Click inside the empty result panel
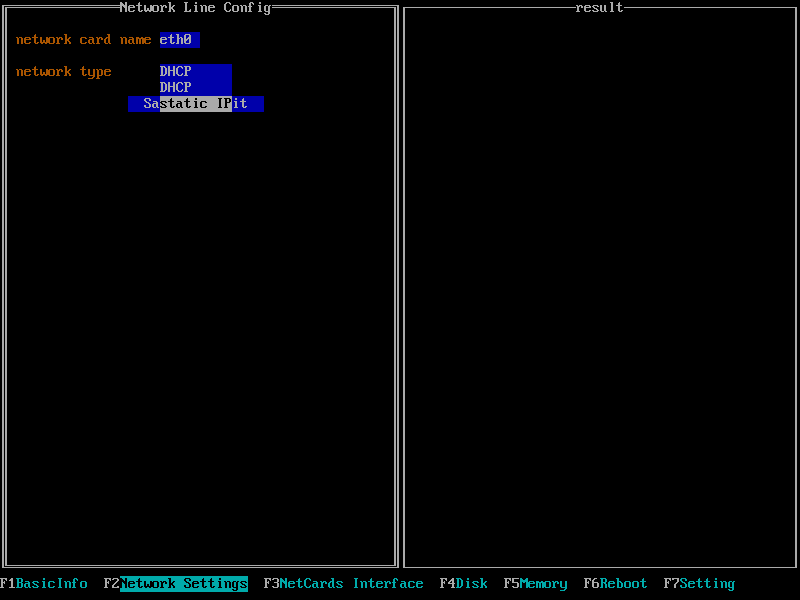This screenshot has width=800, height=600. coord(598,300)
